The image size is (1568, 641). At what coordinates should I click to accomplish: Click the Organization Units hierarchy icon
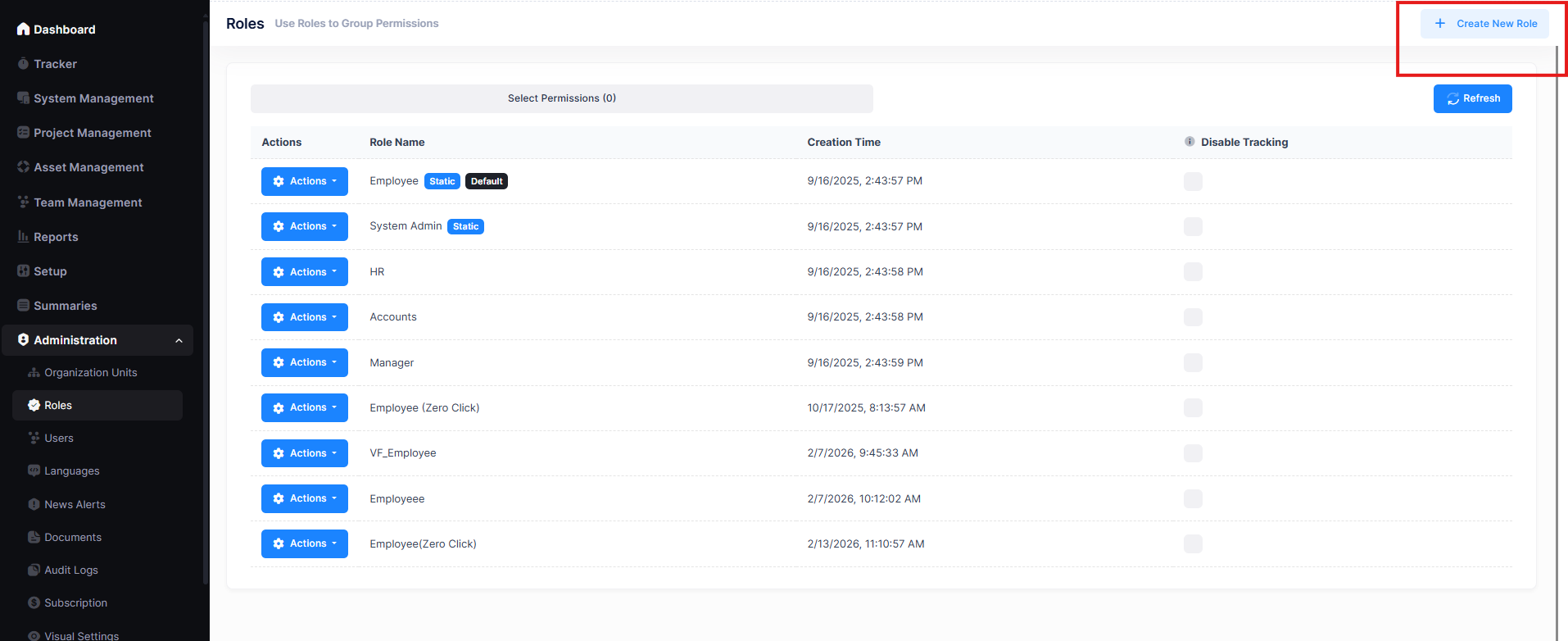[34, 373]
